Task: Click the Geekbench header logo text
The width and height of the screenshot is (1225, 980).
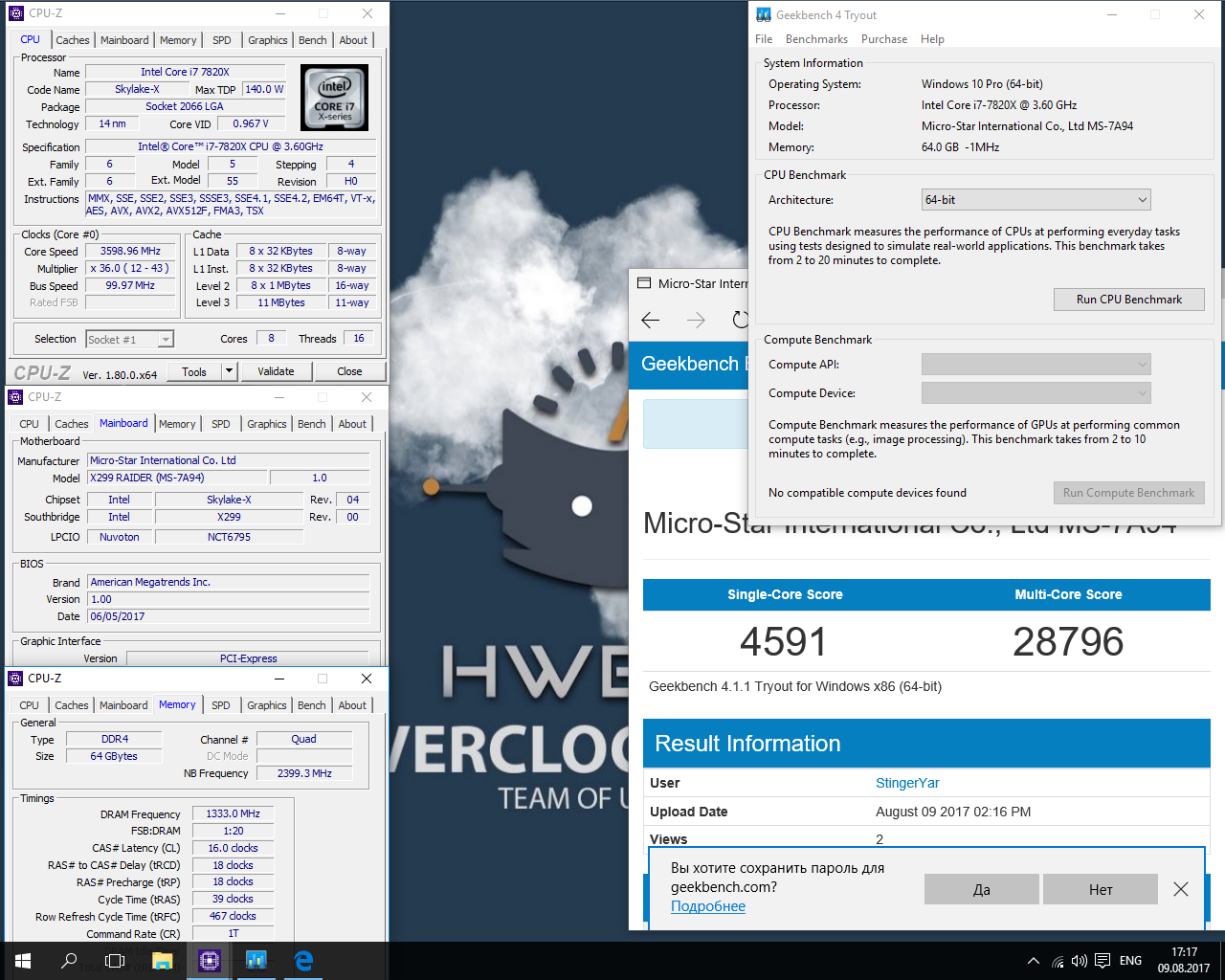Action: click(693, 364)
